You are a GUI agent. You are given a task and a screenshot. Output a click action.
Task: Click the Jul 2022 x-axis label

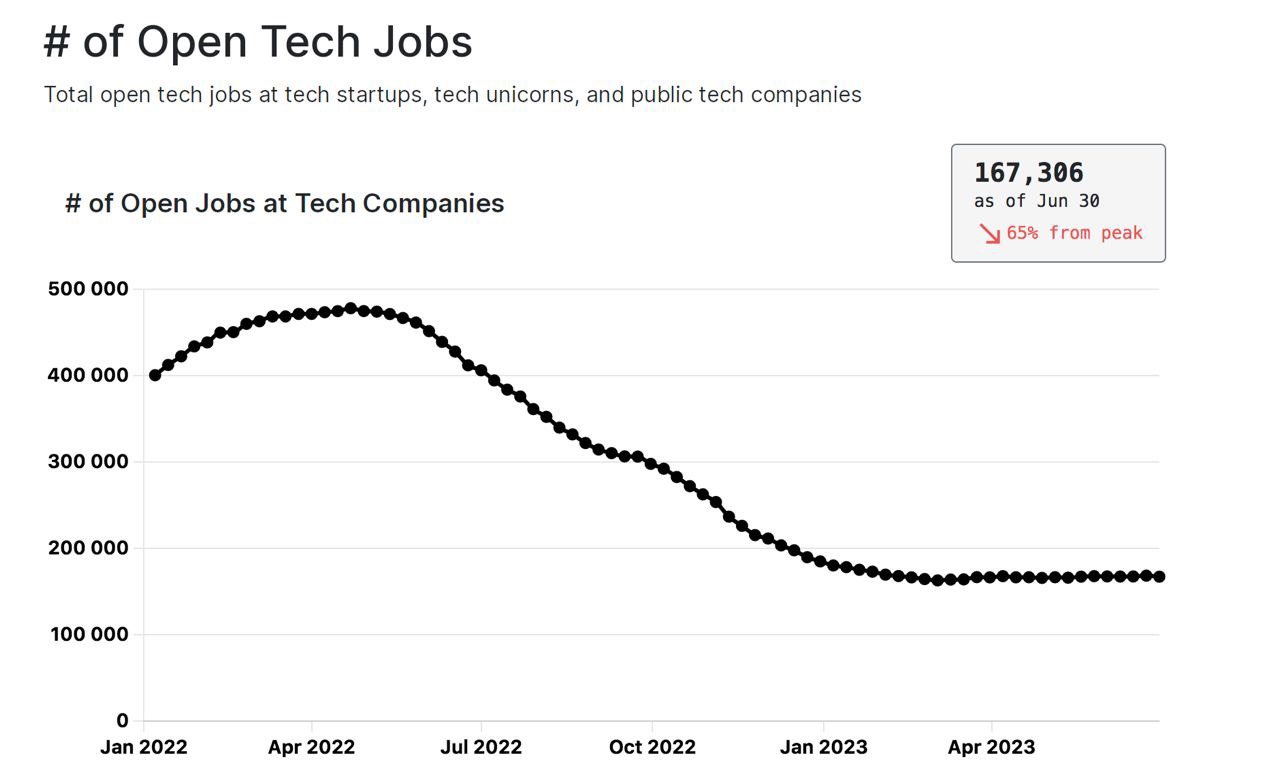[x=481, y=747]
